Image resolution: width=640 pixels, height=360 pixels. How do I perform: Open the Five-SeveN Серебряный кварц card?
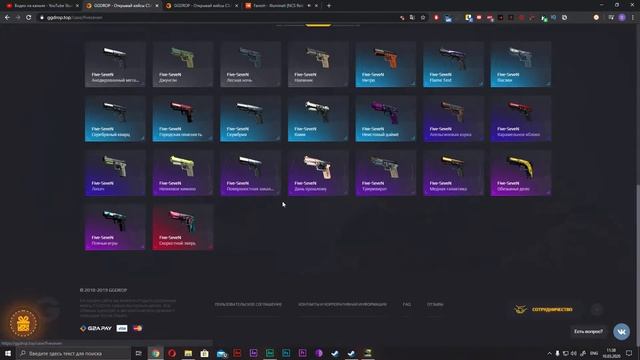point(115,118)
